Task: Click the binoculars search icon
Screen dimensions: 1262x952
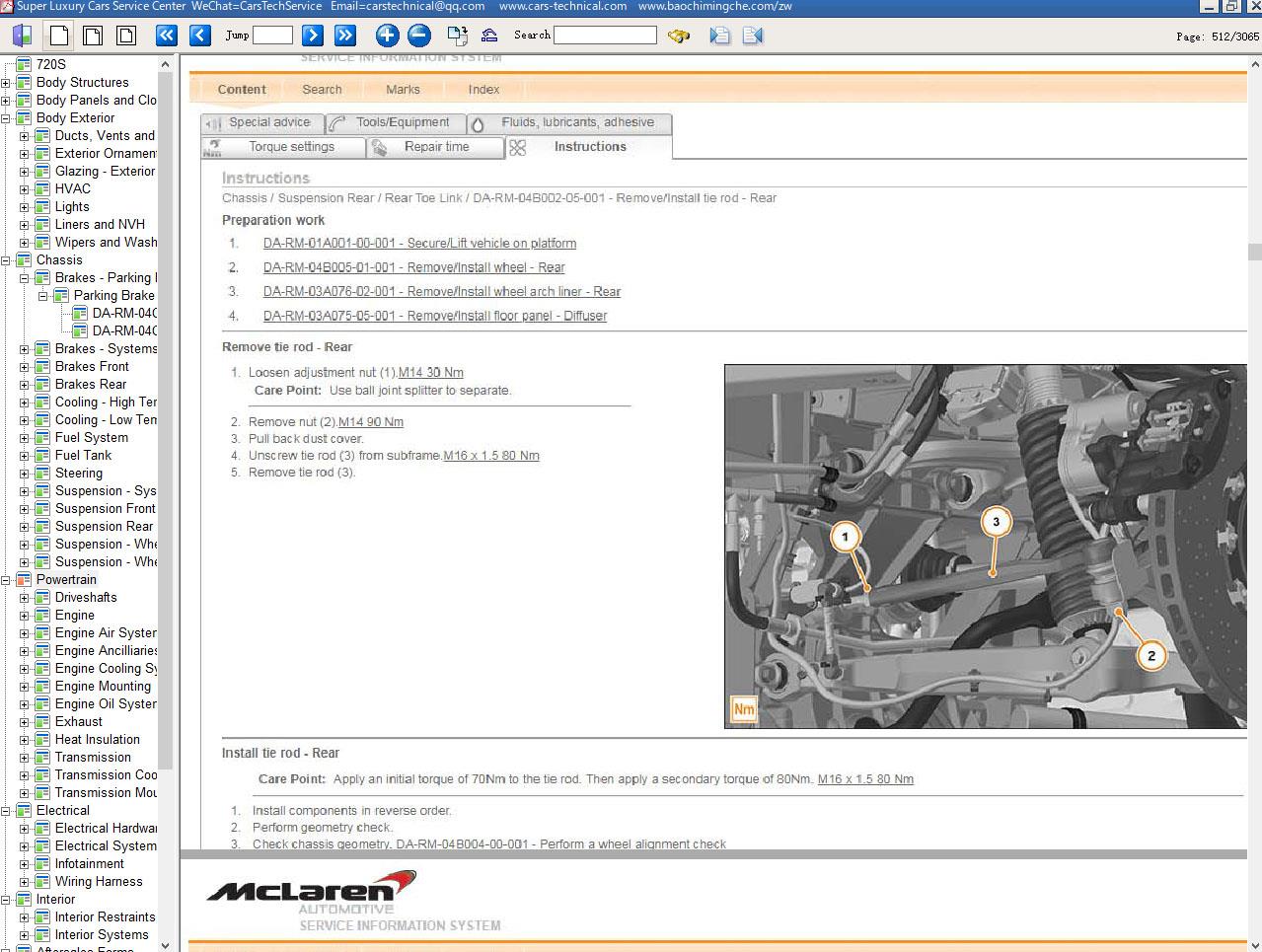Action: (x=678, y=36)
